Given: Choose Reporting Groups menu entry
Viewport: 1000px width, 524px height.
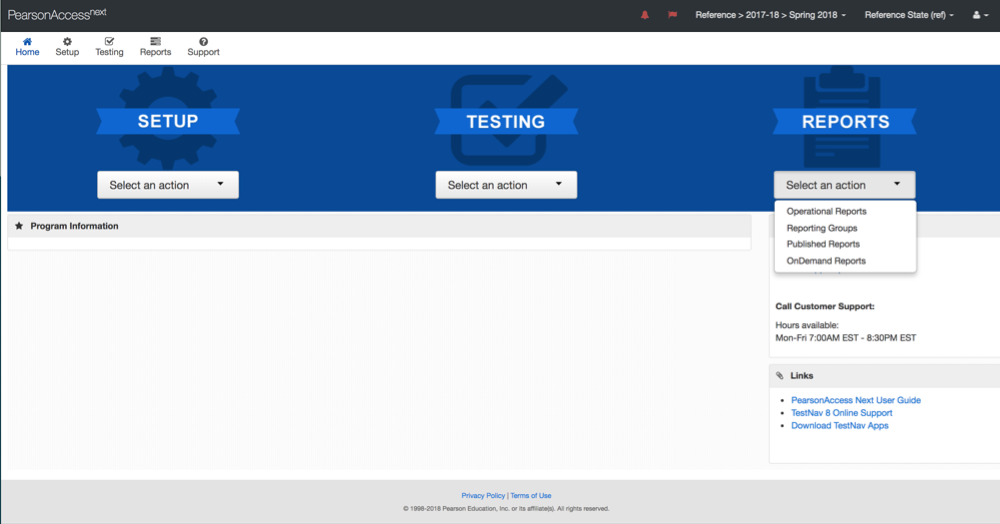Looking at the screenshot, I should pyautogui.click(x=821, y=228).
